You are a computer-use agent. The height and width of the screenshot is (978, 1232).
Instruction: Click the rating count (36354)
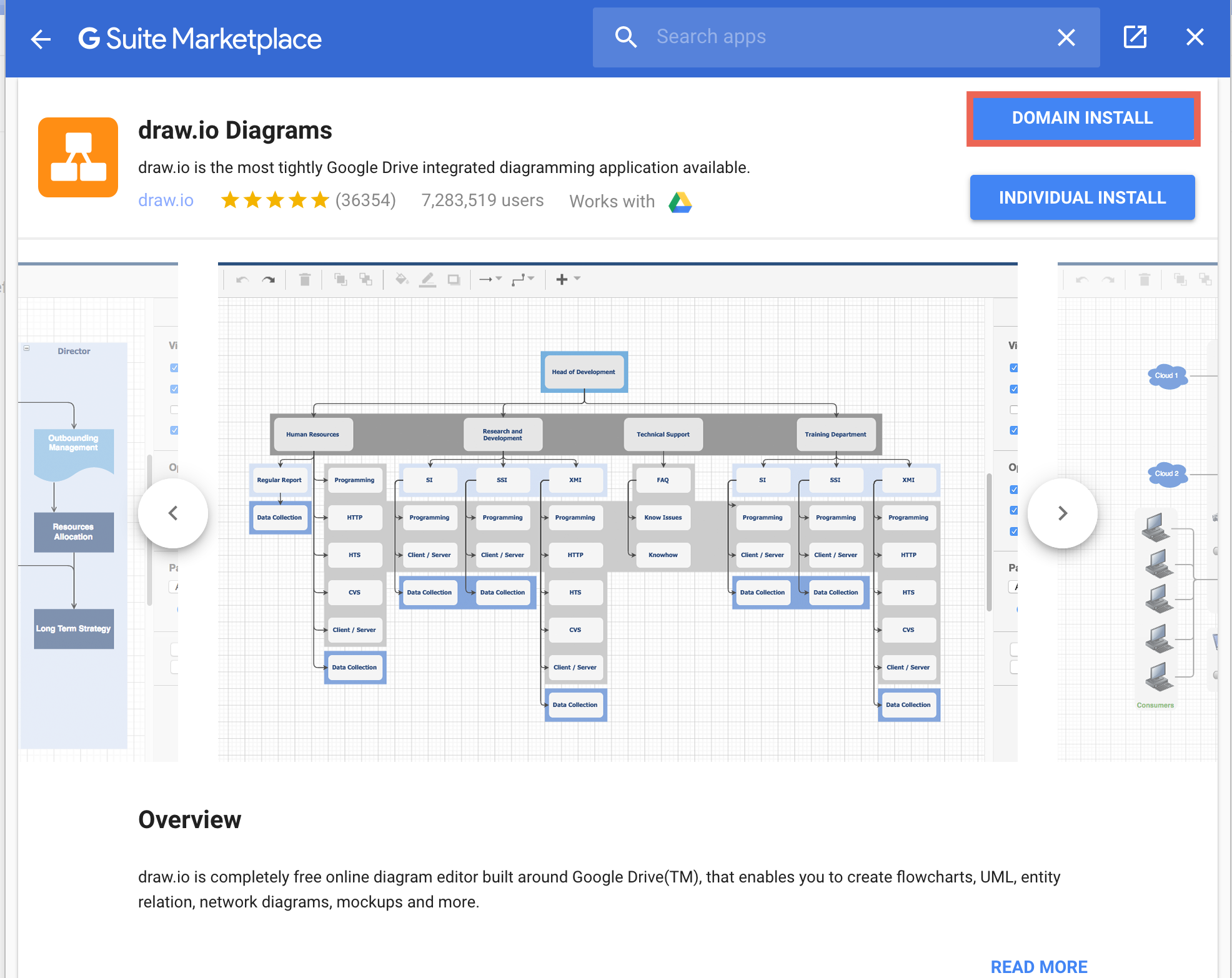point(365,200)
